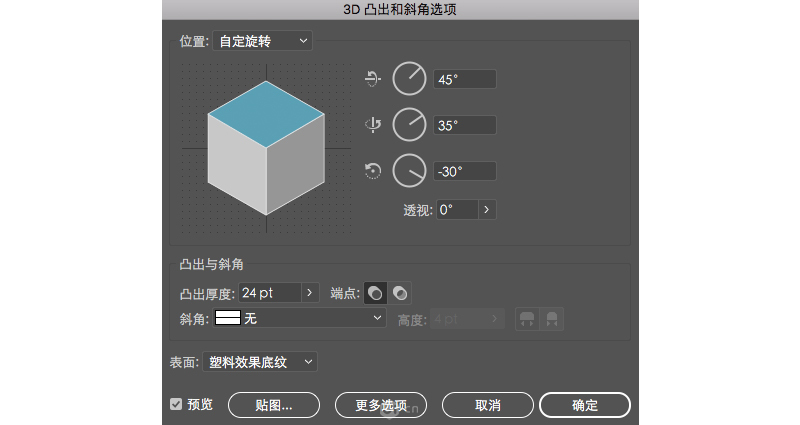Click the Y-axis rotation icon
800x425 pixels.
[x=373, y=125]
